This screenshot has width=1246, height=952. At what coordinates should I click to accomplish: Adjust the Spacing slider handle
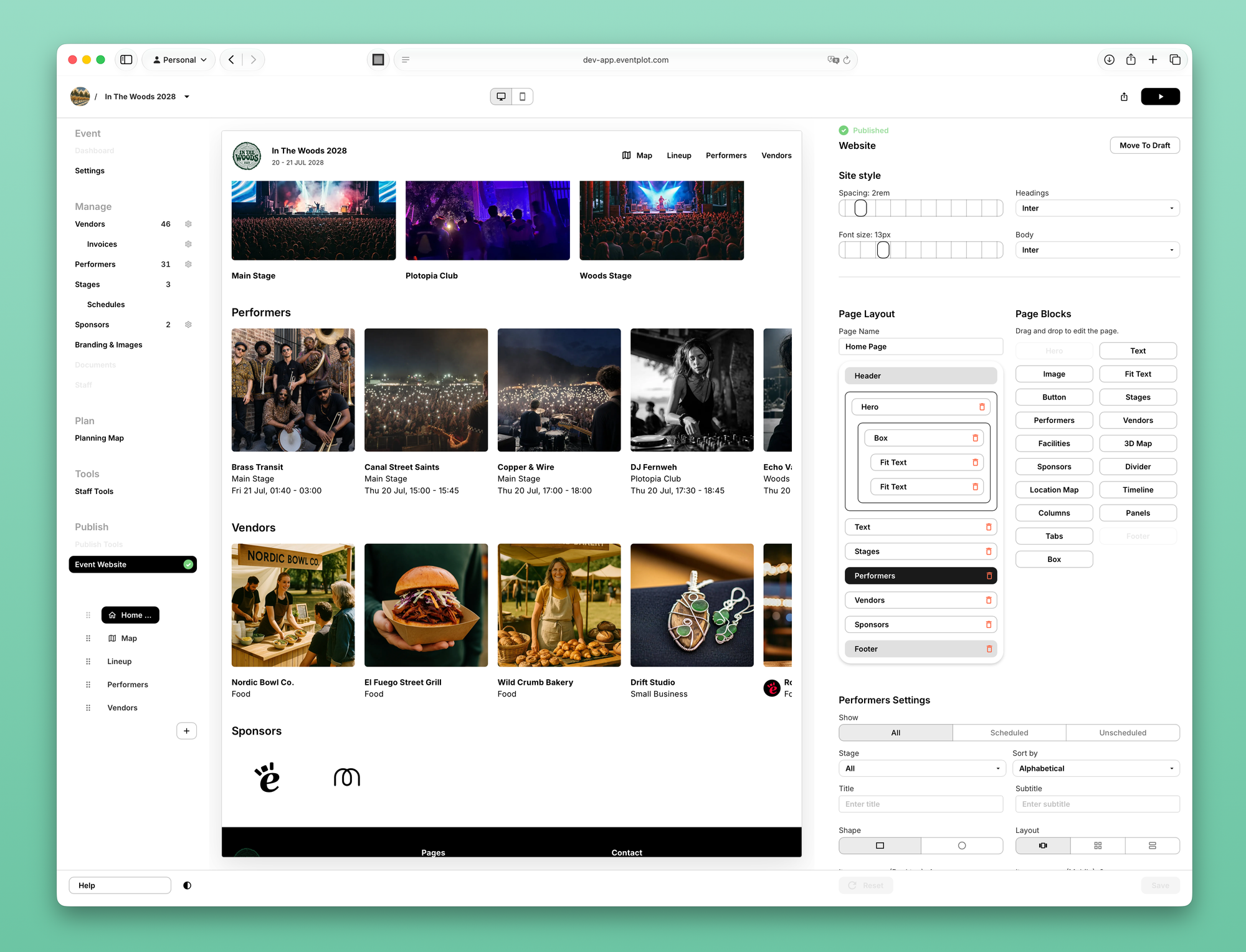coord(860,208)
